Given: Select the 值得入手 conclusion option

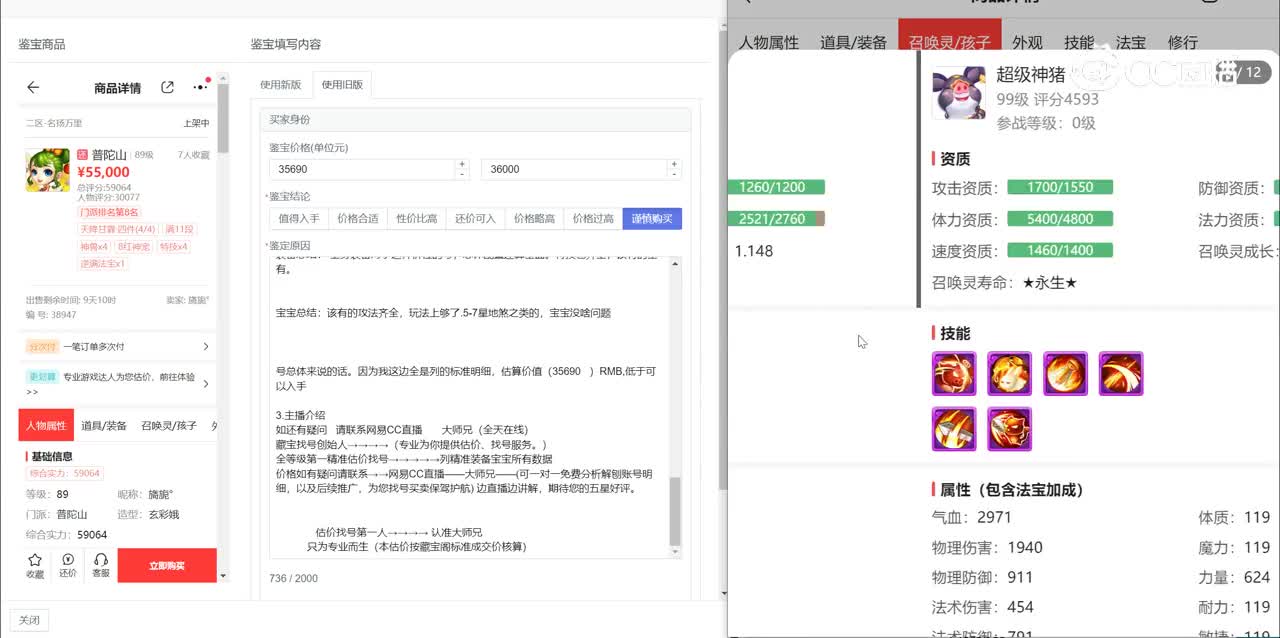Looking at the screenshot, I should coord(299,219).
